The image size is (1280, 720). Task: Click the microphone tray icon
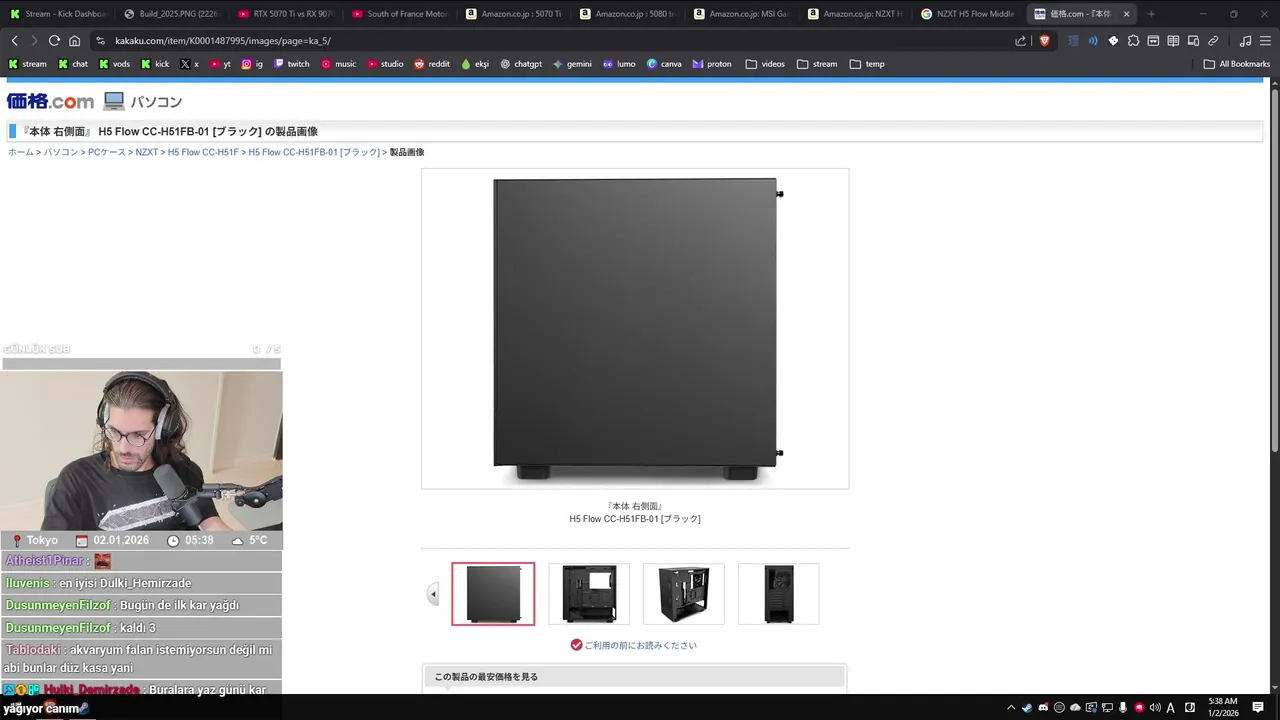coord(1123,707)
